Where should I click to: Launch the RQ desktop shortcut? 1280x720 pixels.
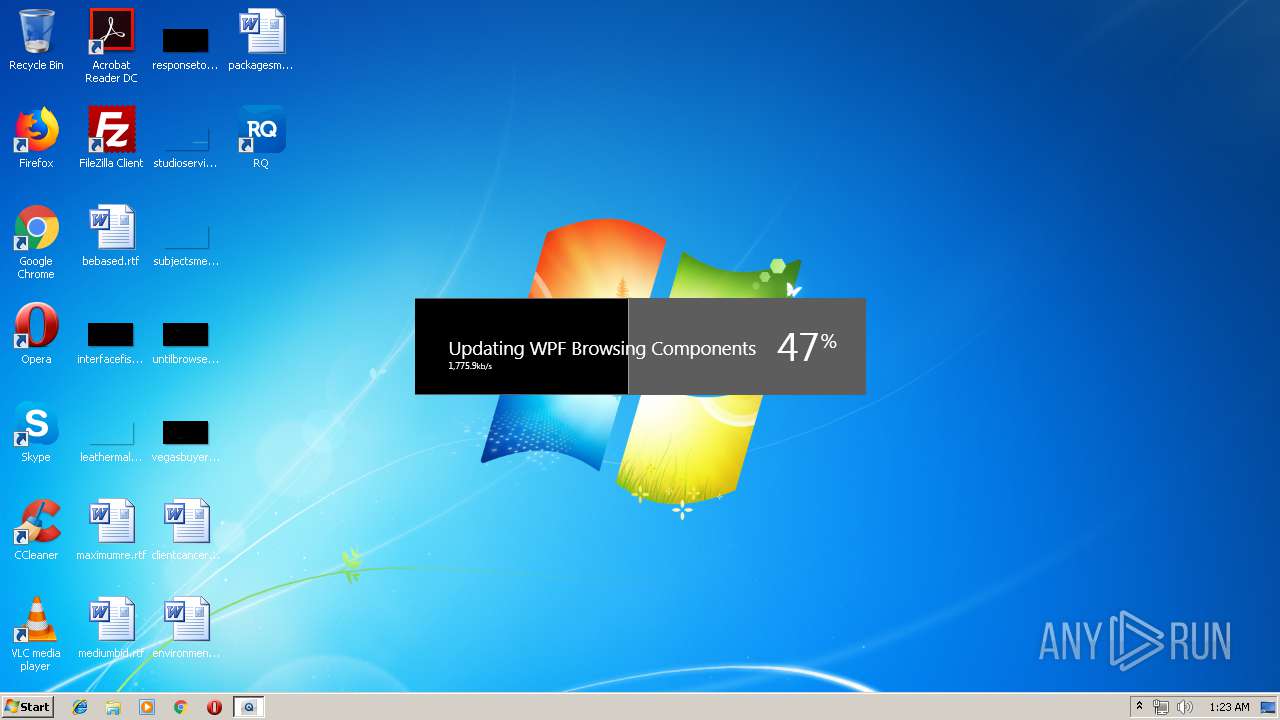pyautogui.click(x=261, y=138)
